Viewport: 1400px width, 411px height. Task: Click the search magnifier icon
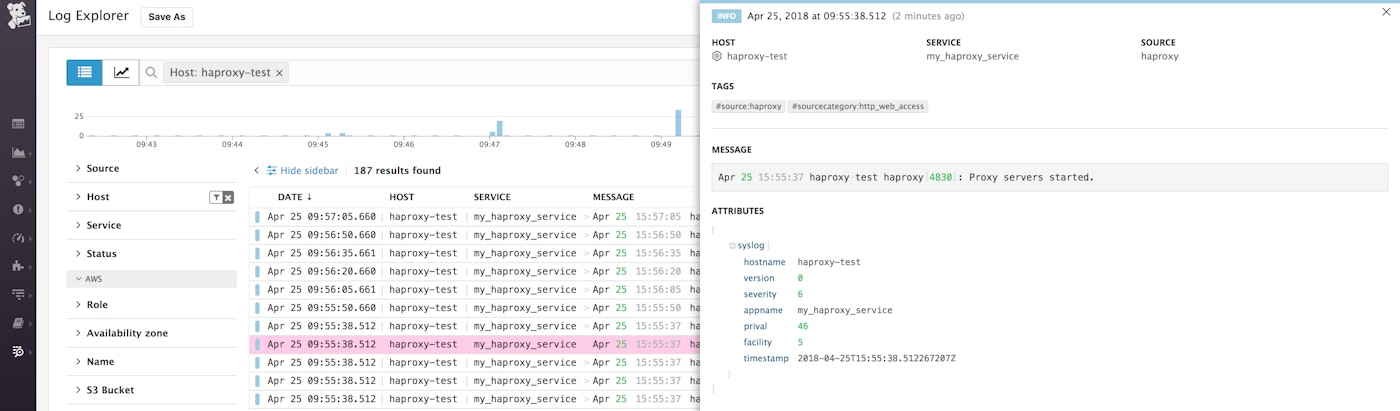[151, 73]
